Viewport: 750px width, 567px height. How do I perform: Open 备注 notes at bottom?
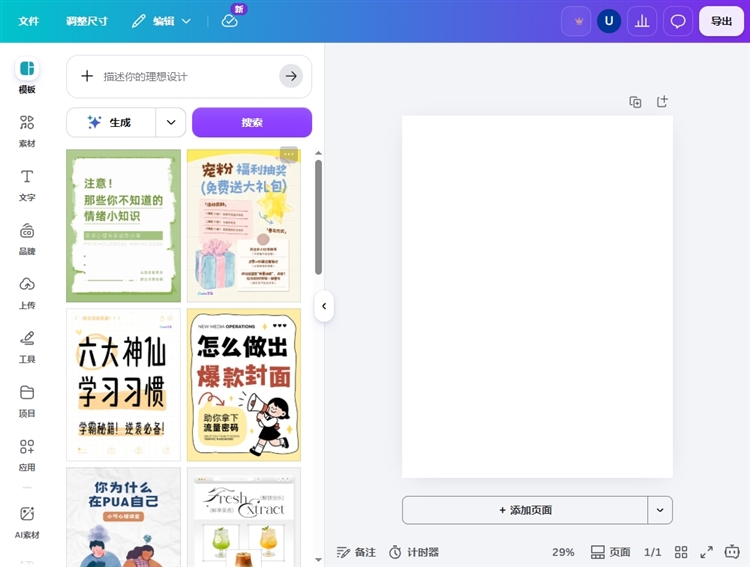click(x=356, y=552)
